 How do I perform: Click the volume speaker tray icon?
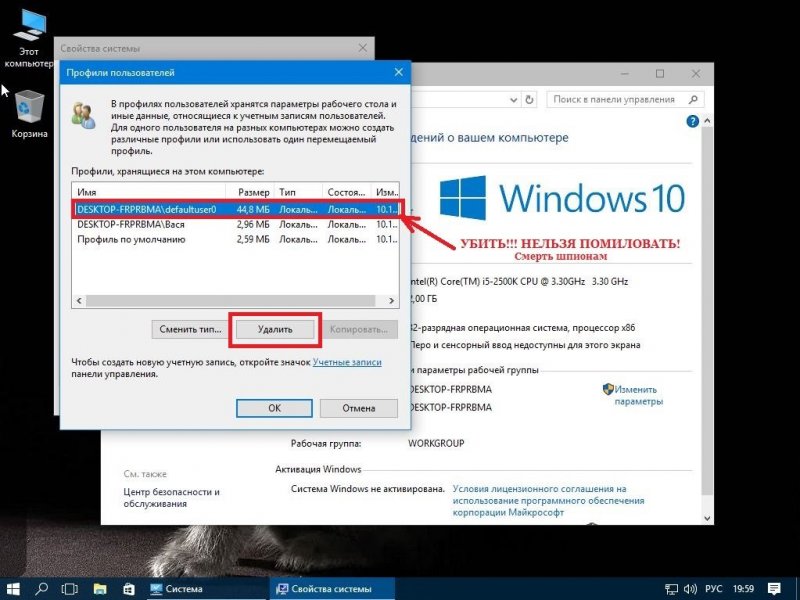point(690,589)
